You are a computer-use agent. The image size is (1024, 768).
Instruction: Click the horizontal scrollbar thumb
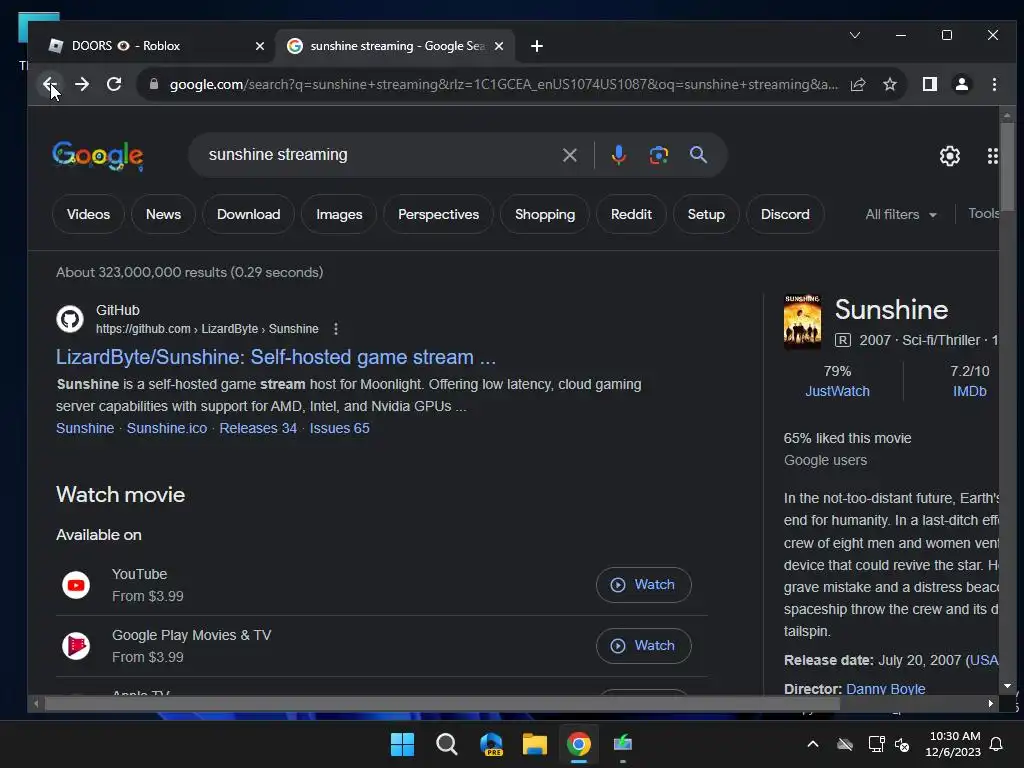pyautogui.click(x=442, y=703)
